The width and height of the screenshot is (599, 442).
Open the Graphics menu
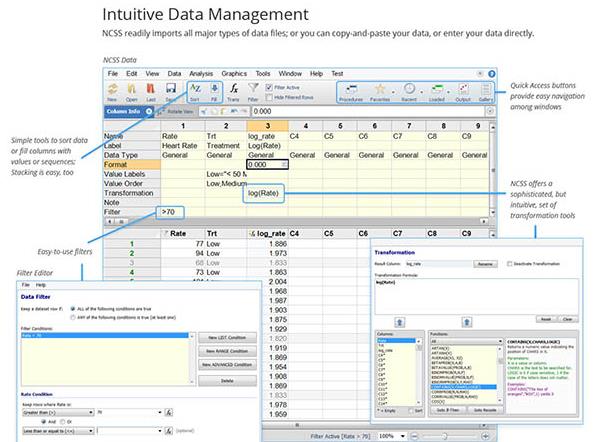click(234, 73)
